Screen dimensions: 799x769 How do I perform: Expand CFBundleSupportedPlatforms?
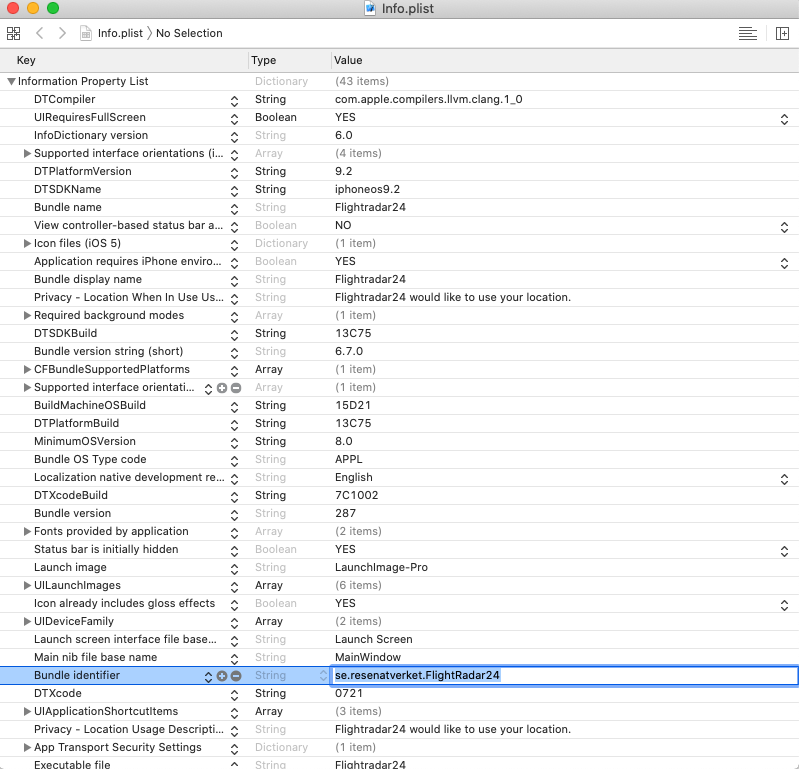[x=28, y=369]
